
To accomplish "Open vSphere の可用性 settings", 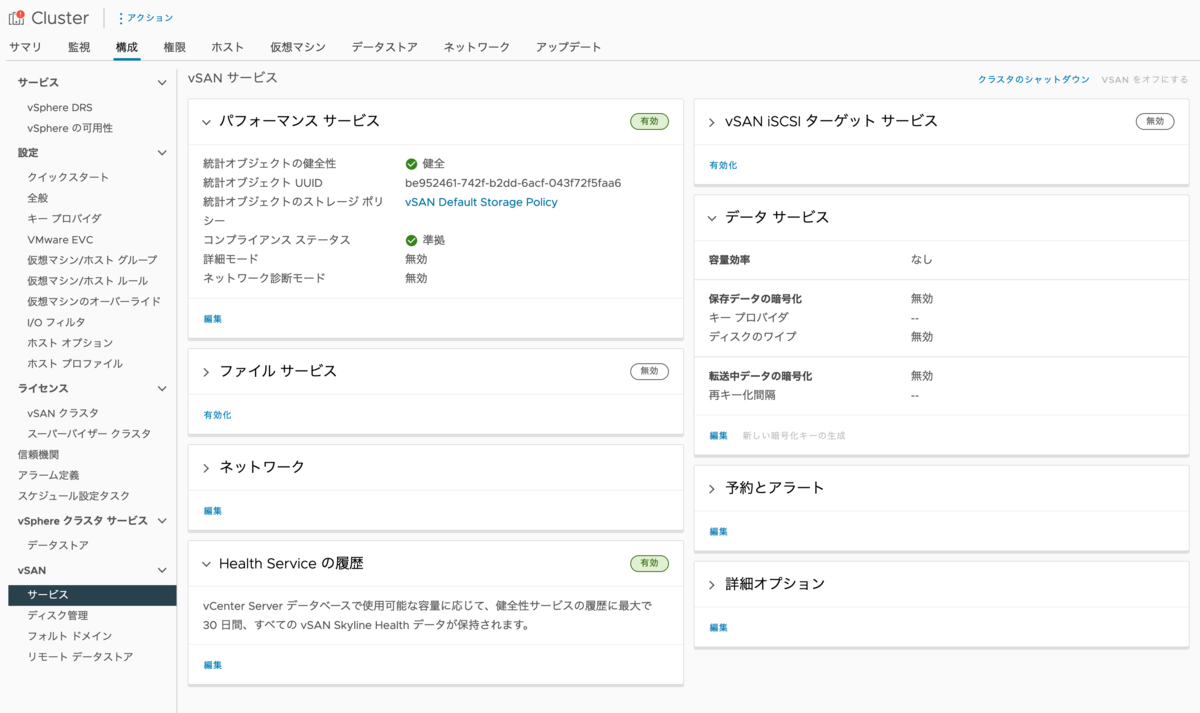I will pos(70,128).
